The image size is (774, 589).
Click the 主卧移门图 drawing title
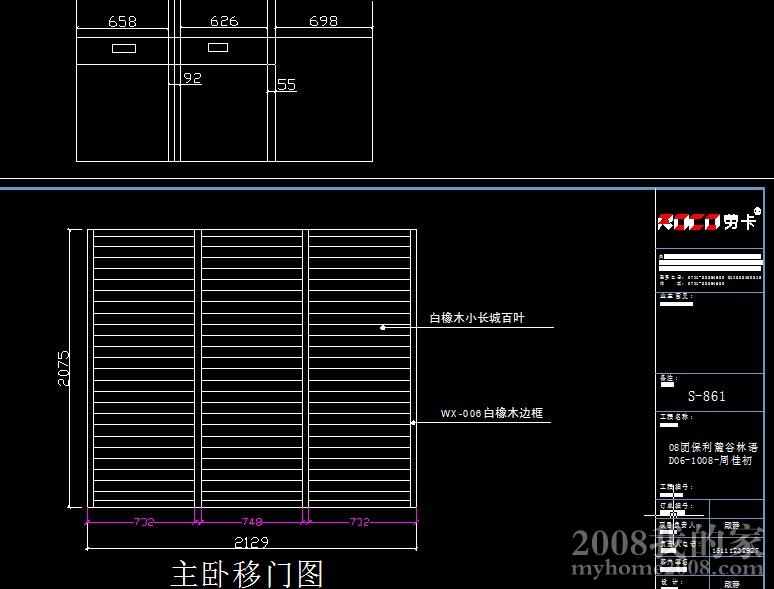click(x=247, y=573)
